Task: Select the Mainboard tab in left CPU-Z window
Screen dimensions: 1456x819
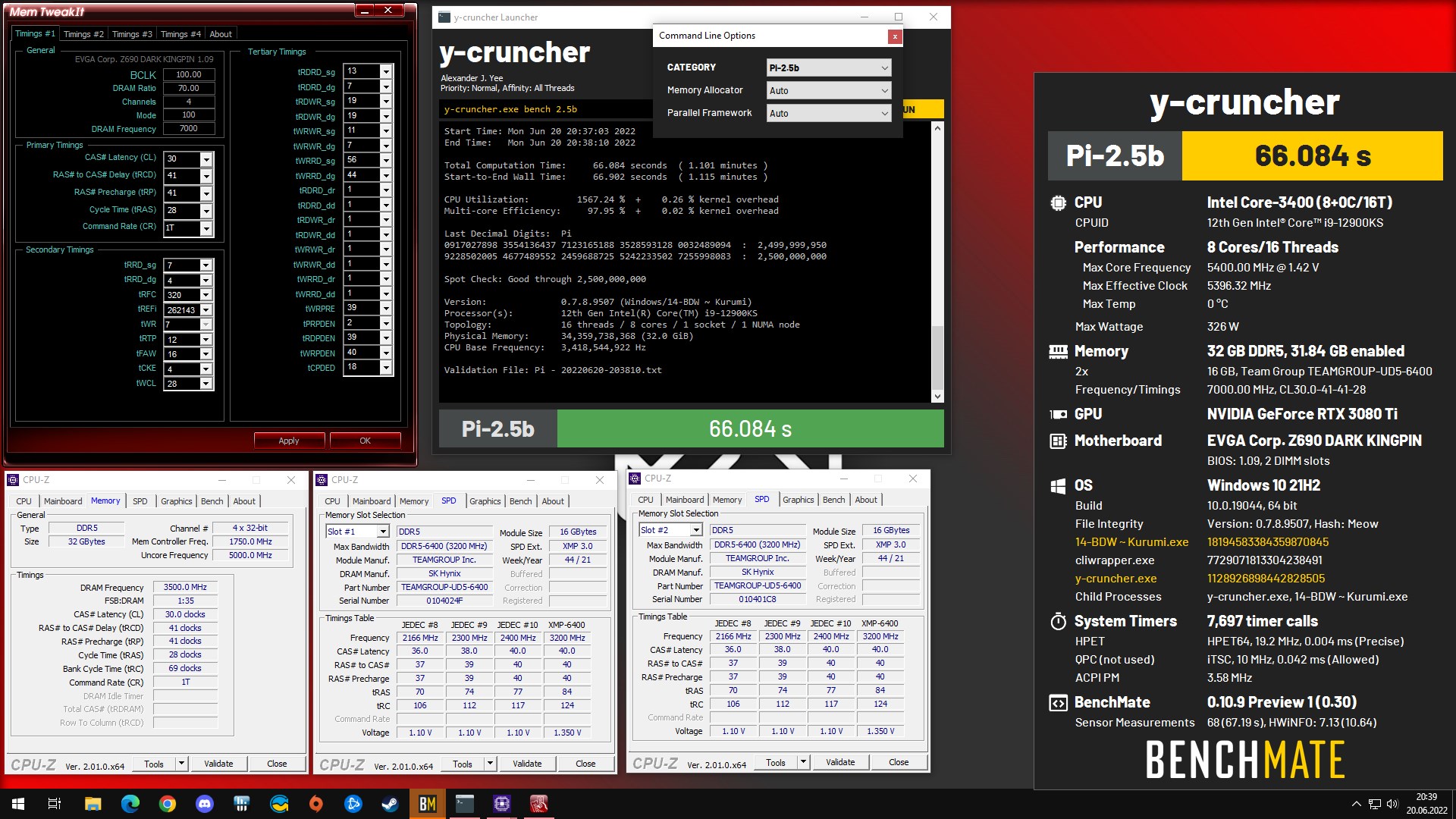Action: click(63, 501)
